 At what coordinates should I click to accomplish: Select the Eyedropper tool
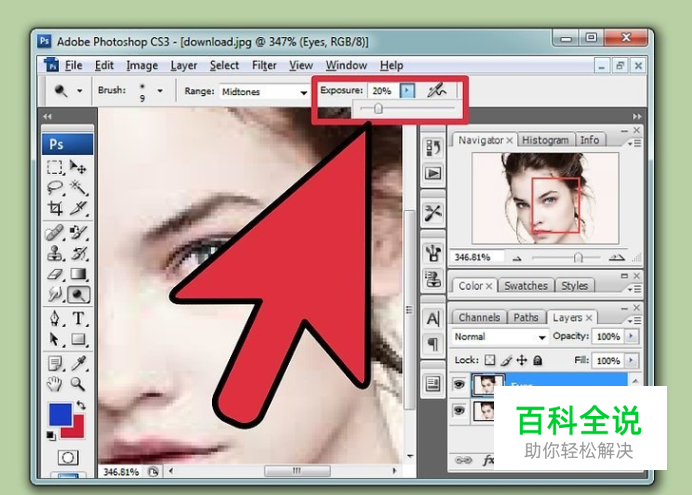(x=79, y=364)
